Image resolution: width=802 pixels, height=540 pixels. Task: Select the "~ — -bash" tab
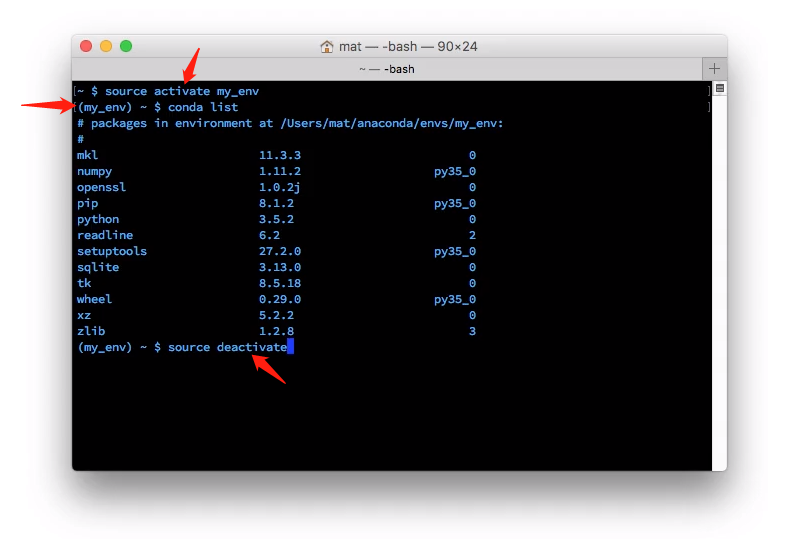point(386,69)
